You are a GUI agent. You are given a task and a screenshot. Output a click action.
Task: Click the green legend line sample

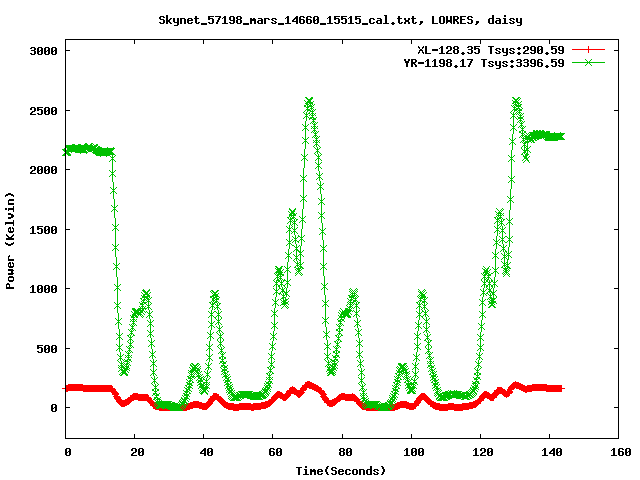point(588,62)
